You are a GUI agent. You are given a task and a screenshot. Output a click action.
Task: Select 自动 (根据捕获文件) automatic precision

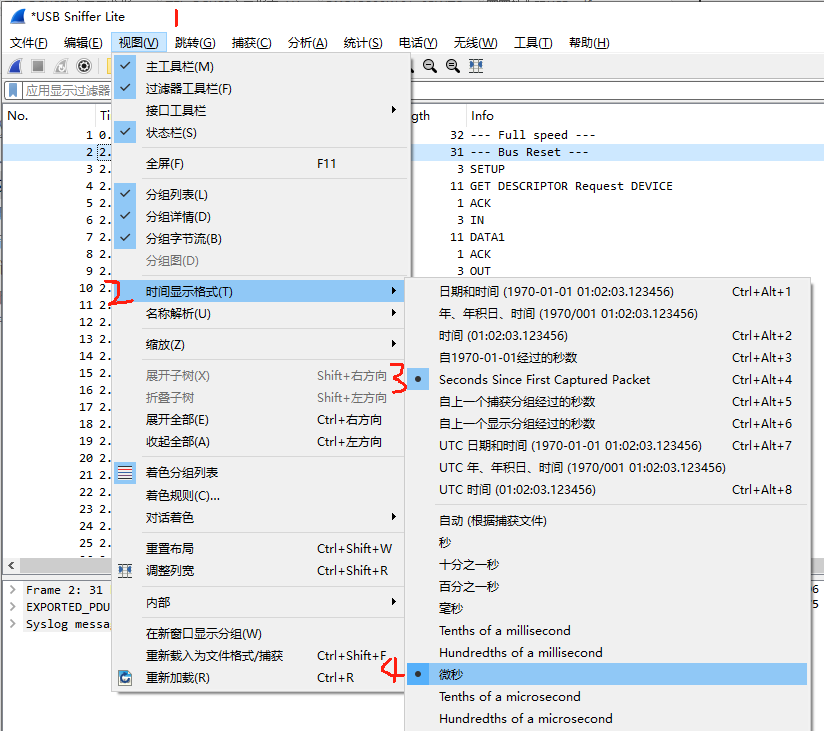(607, 521)
